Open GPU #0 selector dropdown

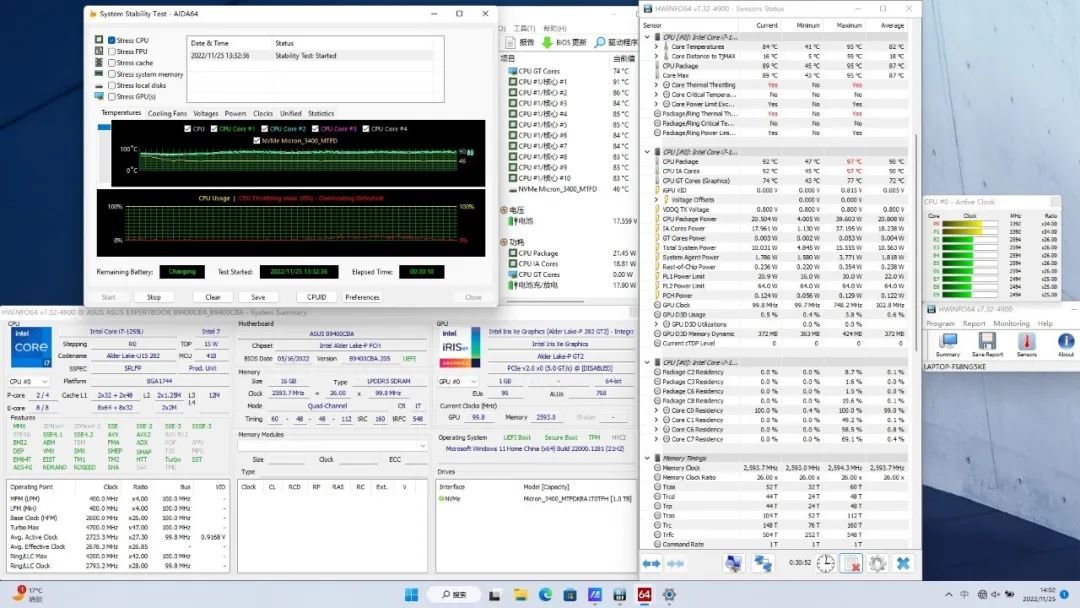(458, 381)
